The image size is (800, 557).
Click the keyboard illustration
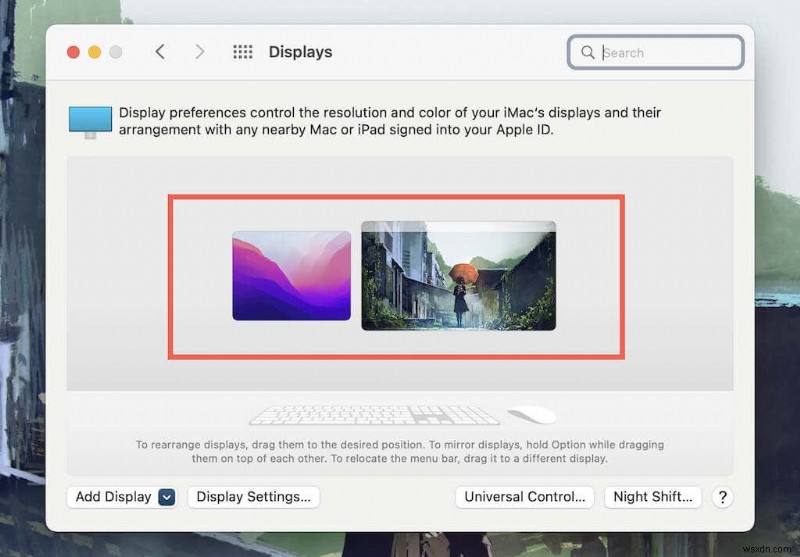pos(374,415)
